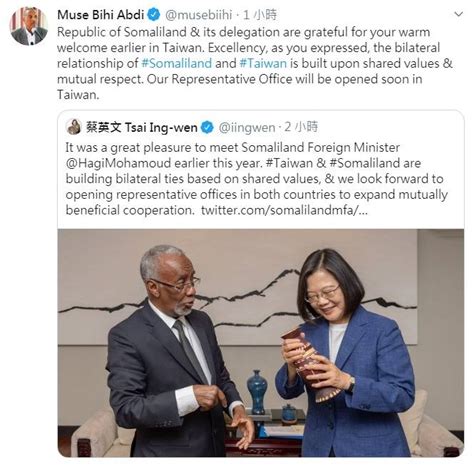474x468 pixels.
Task: Click the verified badge beside Muse Bihi Abdi
Action: click(154, 15)
